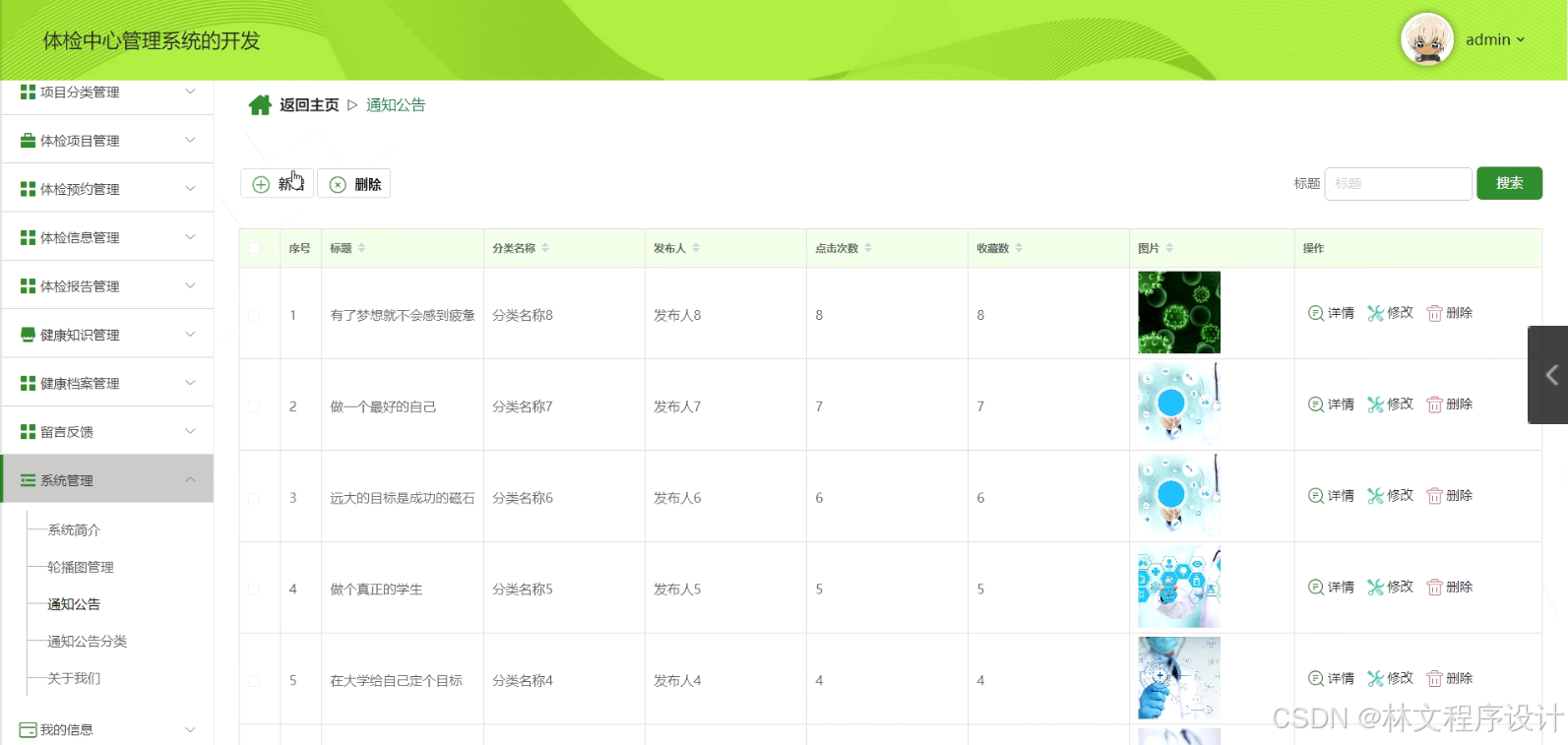The image size is (1568, 745).
Task: Sort by 分类名称 column header
Action: pyautogui.click(x=521, y=248)
